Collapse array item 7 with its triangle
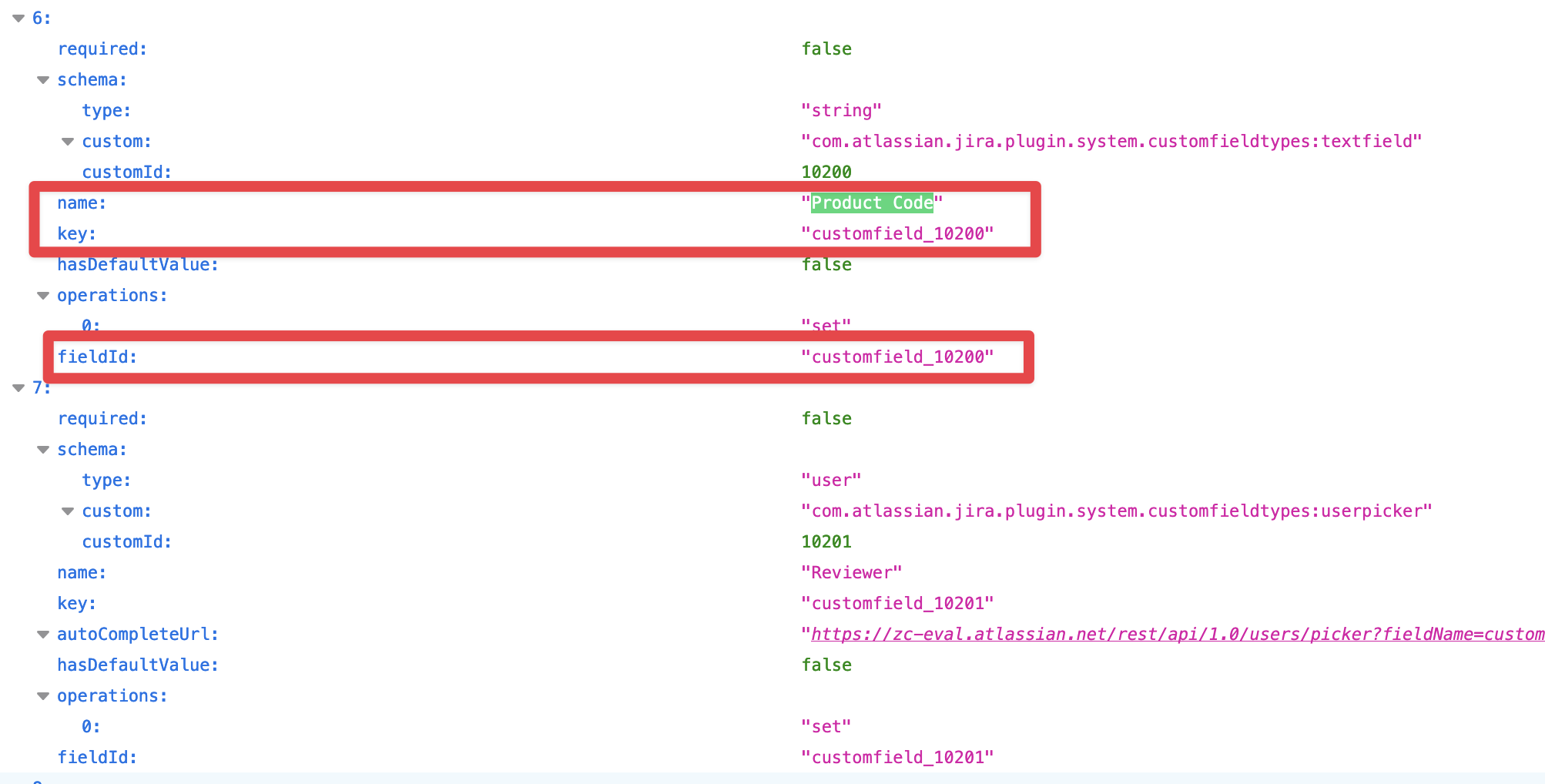Viewport: 1545px width, 784px height. (x=18, y=388)
